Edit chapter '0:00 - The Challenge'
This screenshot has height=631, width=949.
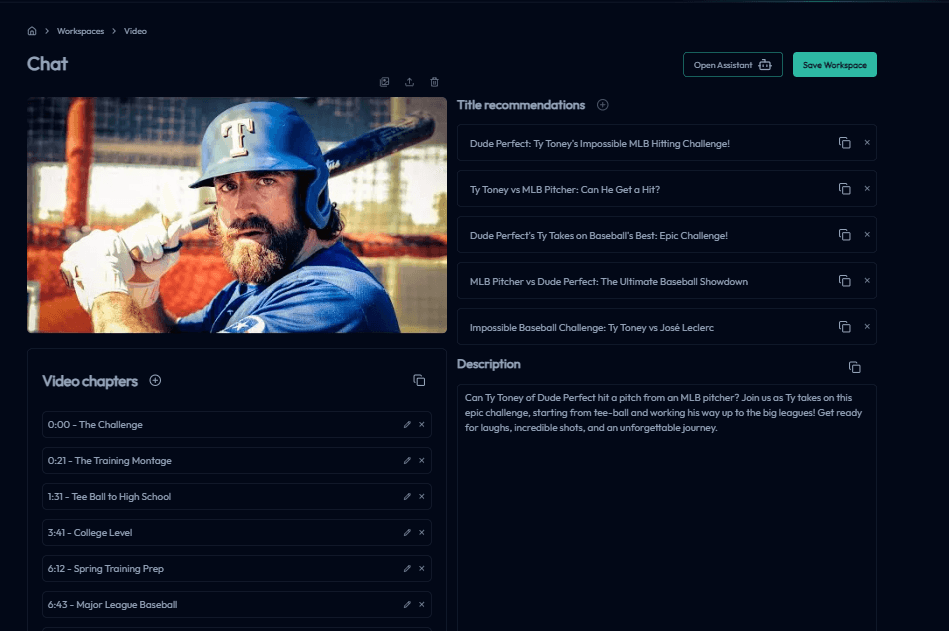click(407, 425)
